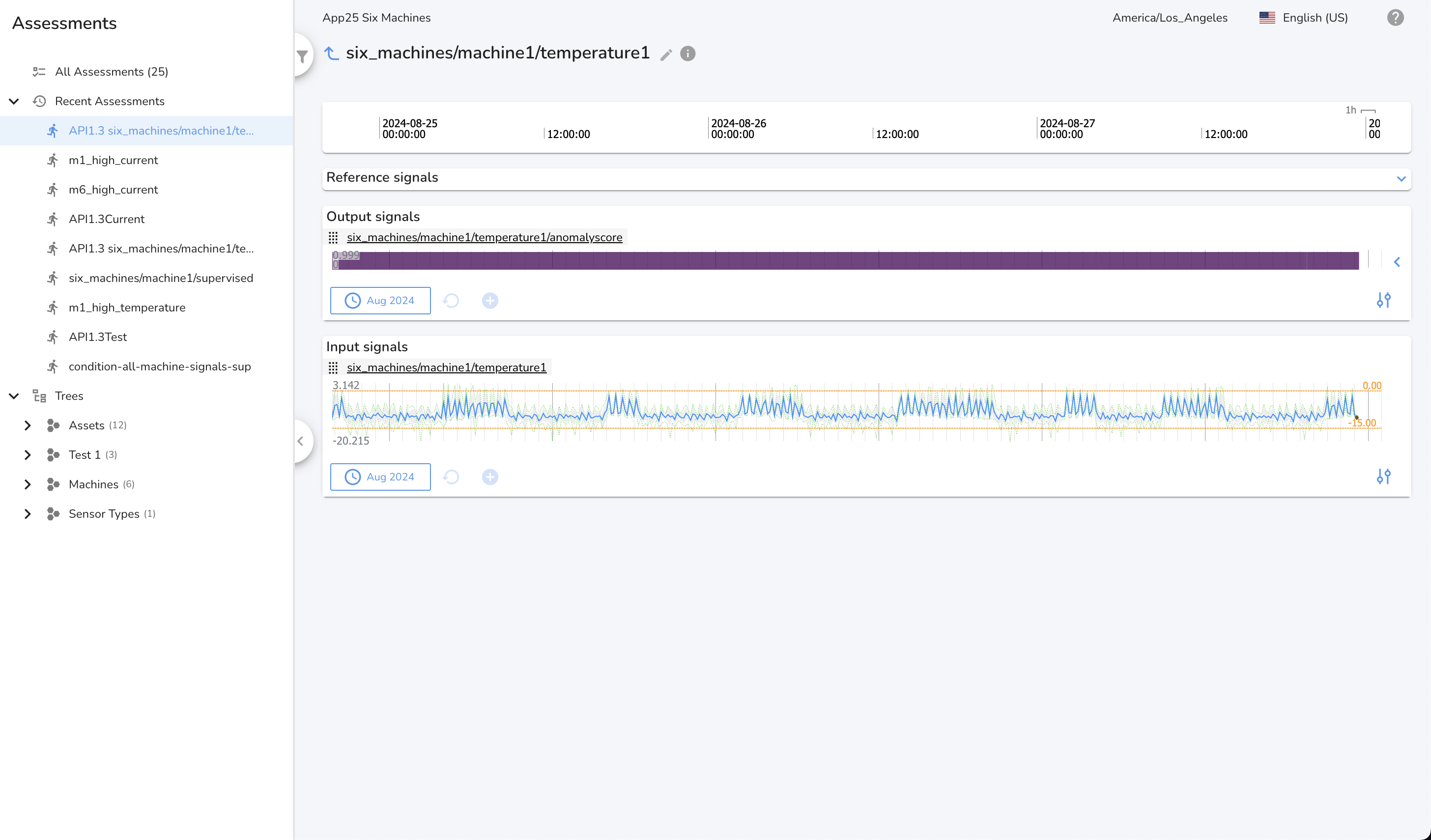This screenshot has width=1431, height=840.
Task: Reload Output signals with refresh icon
Action: (451, 301)
